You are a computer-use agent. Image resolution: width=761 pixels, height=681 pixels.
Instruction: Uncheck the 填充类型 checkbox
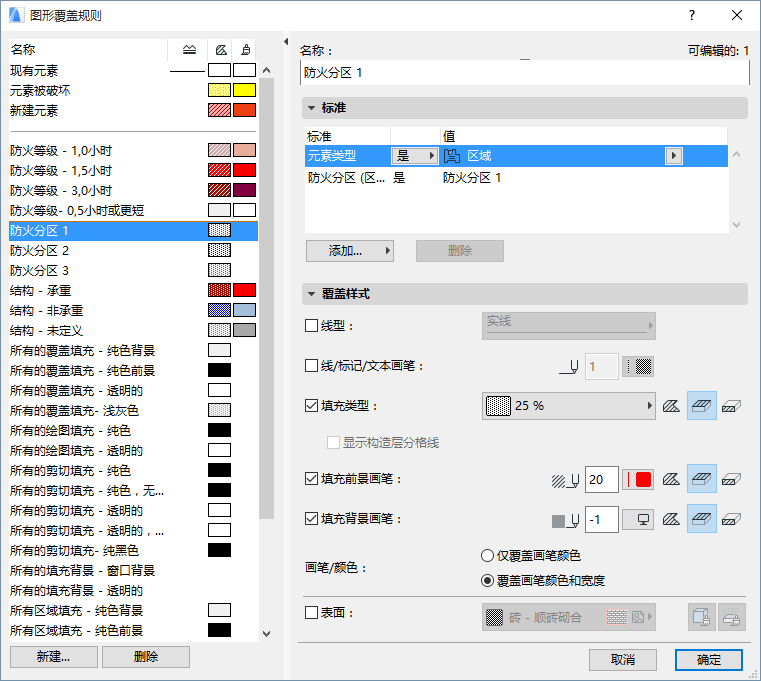coord(311,405)
